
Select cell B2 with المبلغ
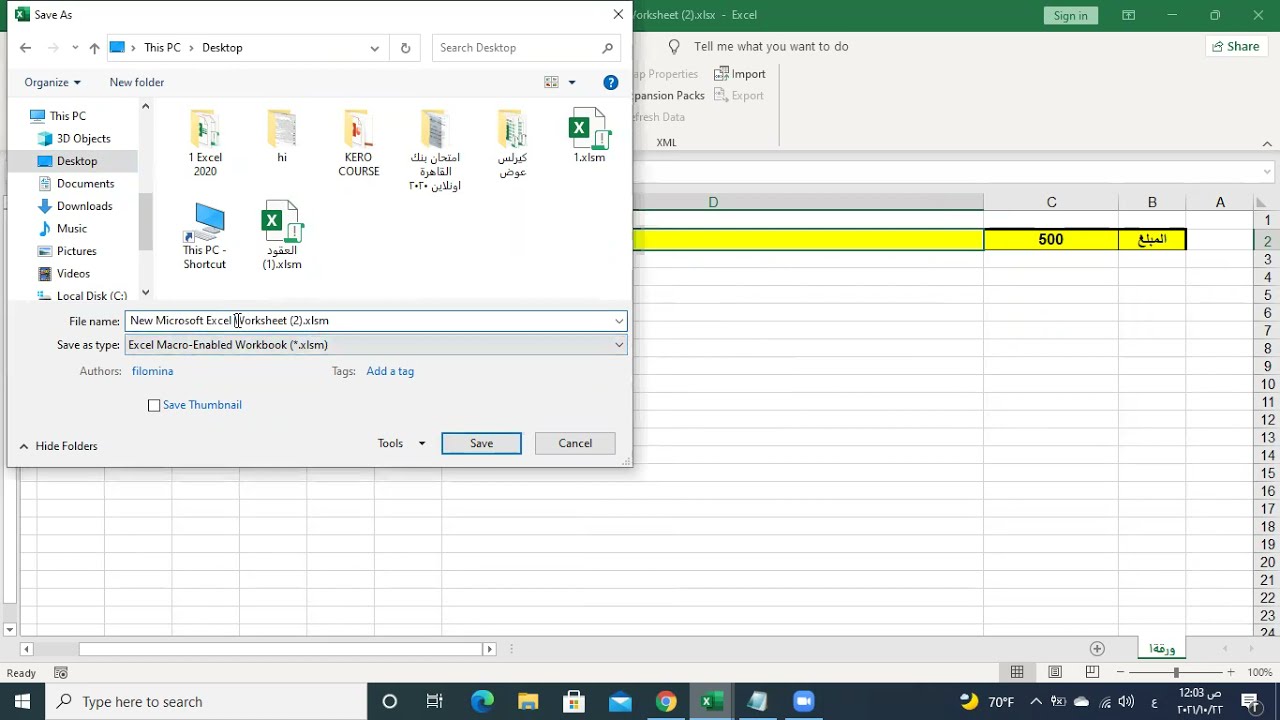coord(1152,239)
